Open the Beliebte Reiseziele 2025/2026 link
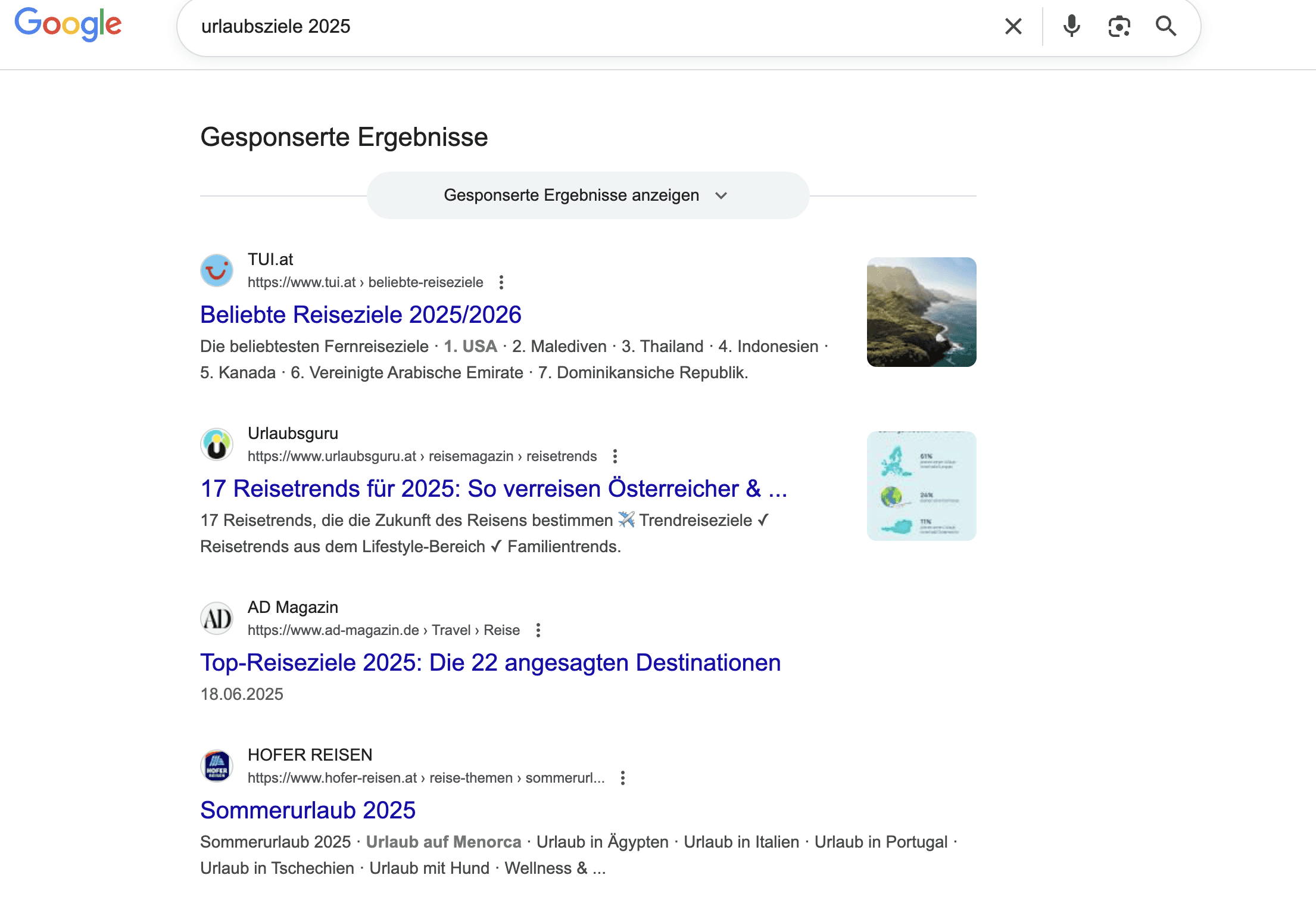 click(360, 315)
